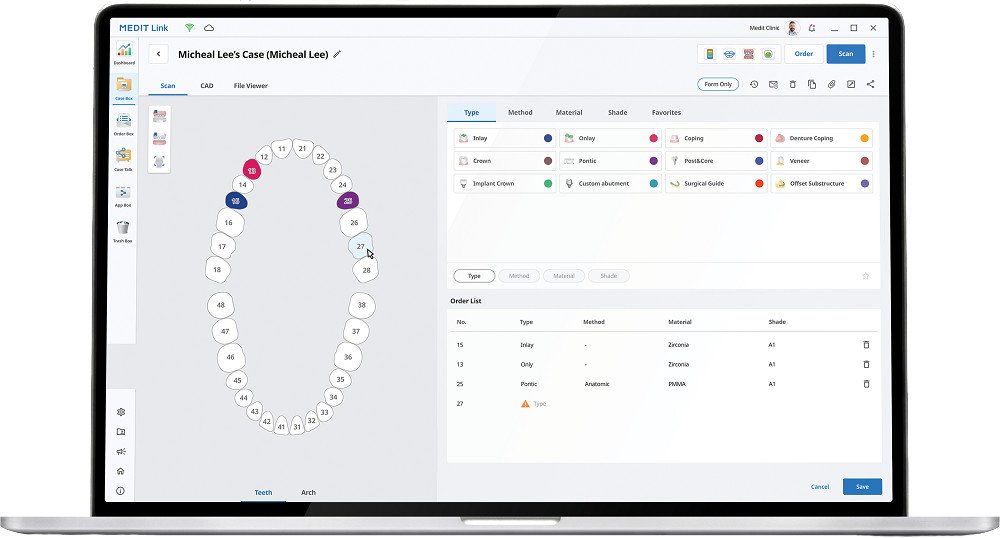The width and height of the screenshot is (1000, 538).
Task: Go back using the left chevron button
Action: coord(158,54)
